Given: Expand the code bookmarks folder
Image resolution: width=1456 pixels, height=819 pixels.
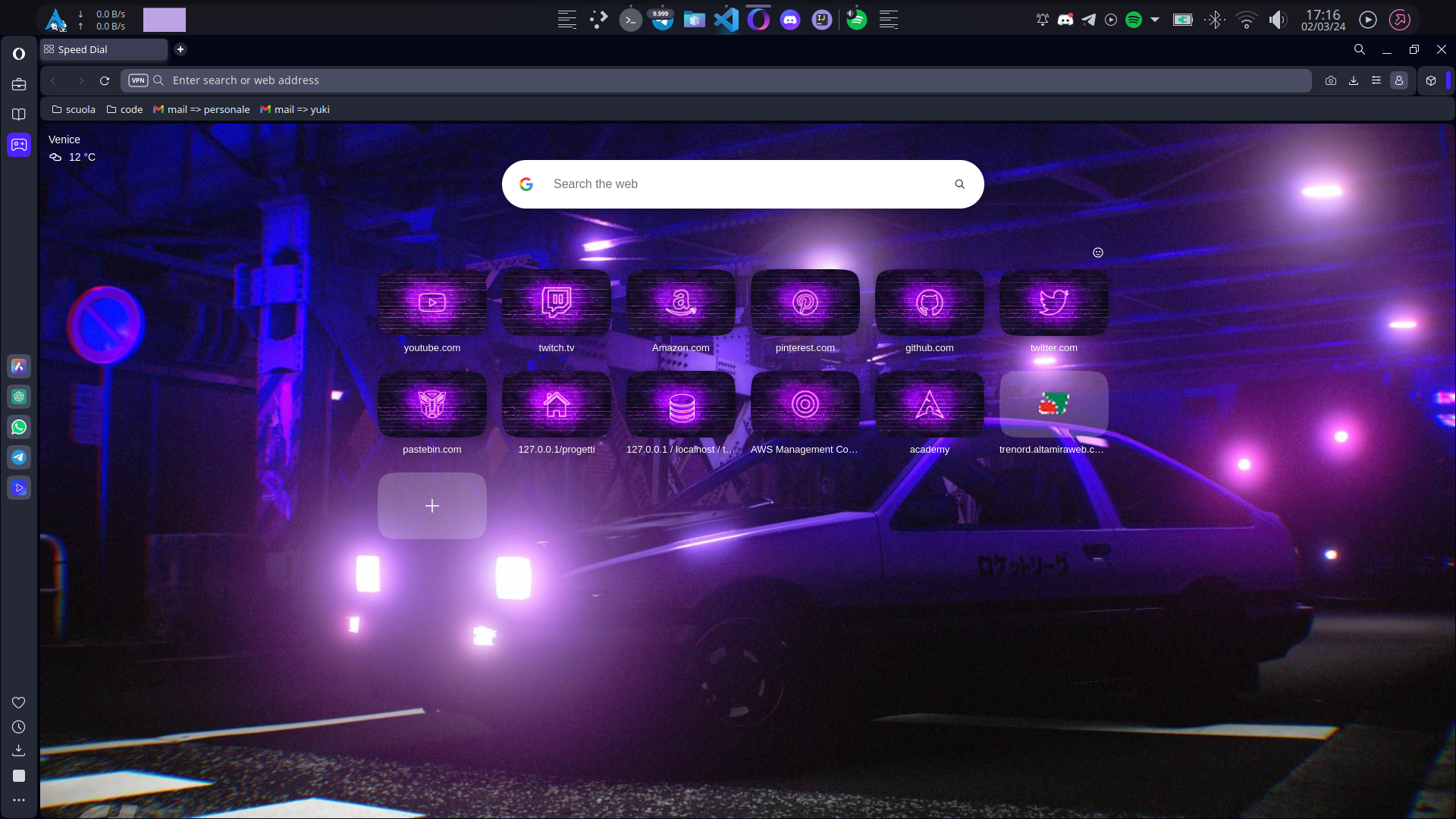Looking at the screenshot, I should click(x=124, y=109).
